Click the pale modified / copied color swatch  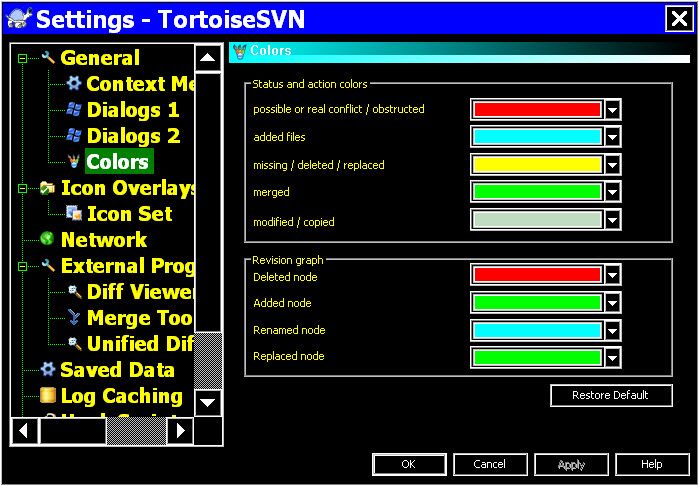[537, 220]
